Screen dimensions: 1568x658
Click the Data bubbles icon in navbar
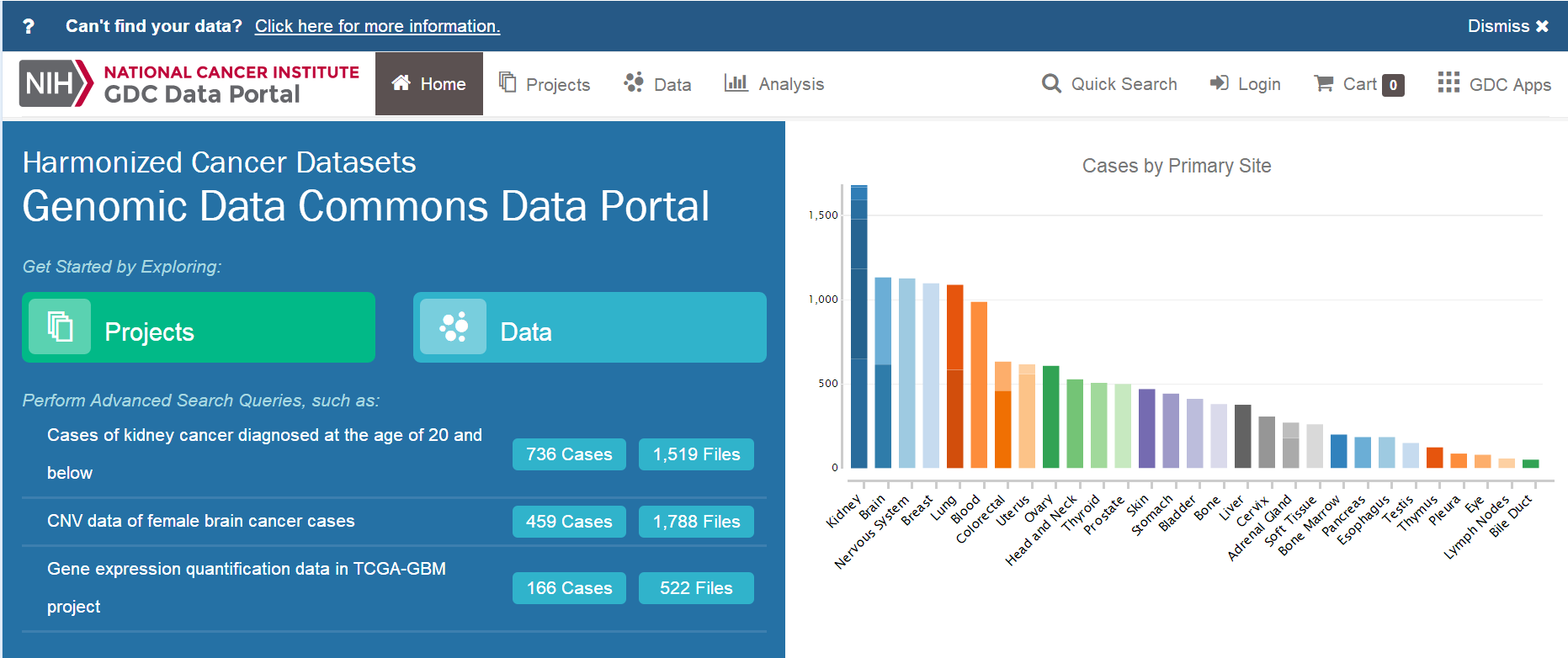tap(634, 82)
